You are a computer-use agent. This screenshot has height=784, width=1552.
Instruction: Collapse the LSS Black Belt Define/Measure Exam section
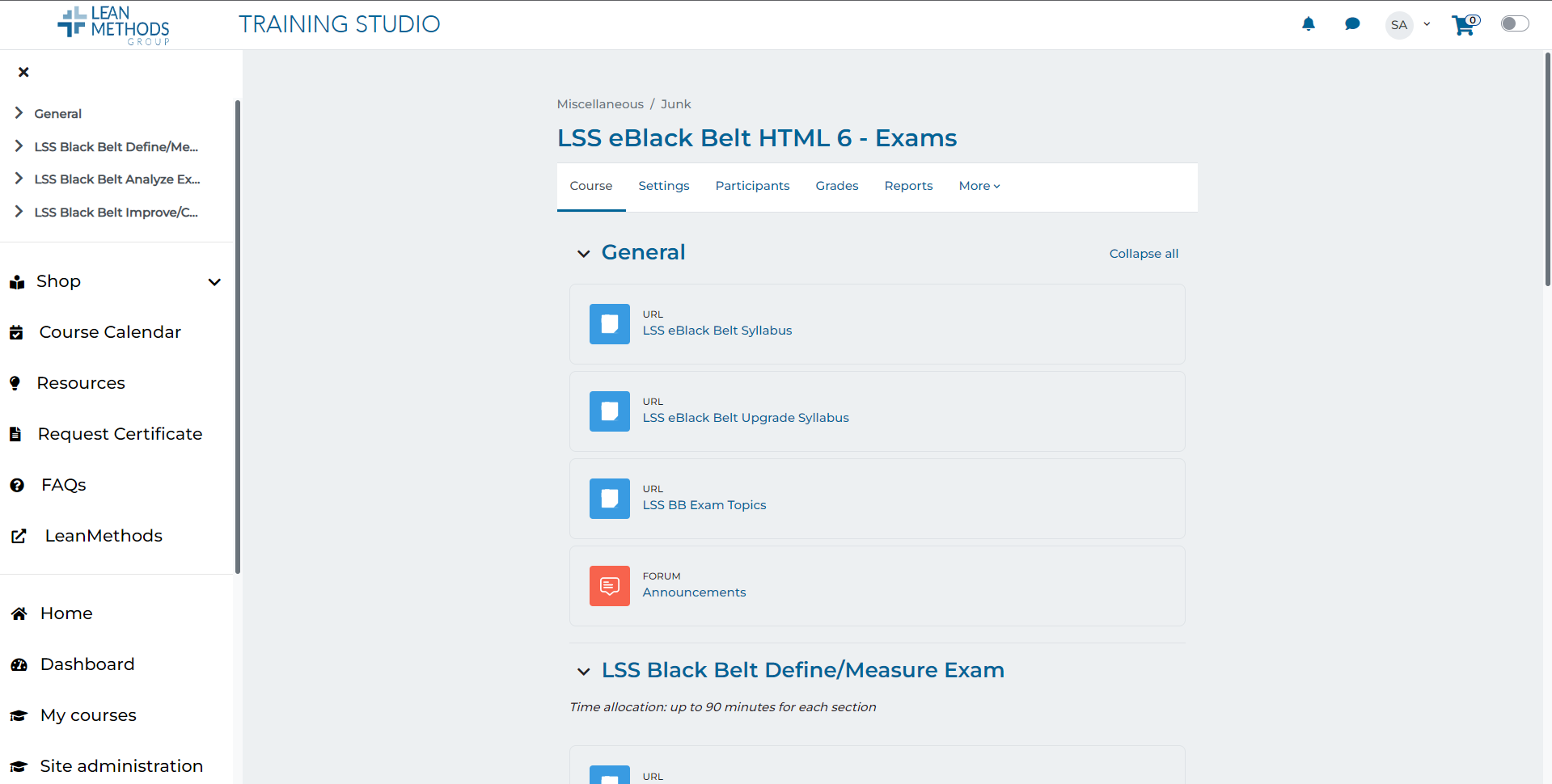[583, 672]
